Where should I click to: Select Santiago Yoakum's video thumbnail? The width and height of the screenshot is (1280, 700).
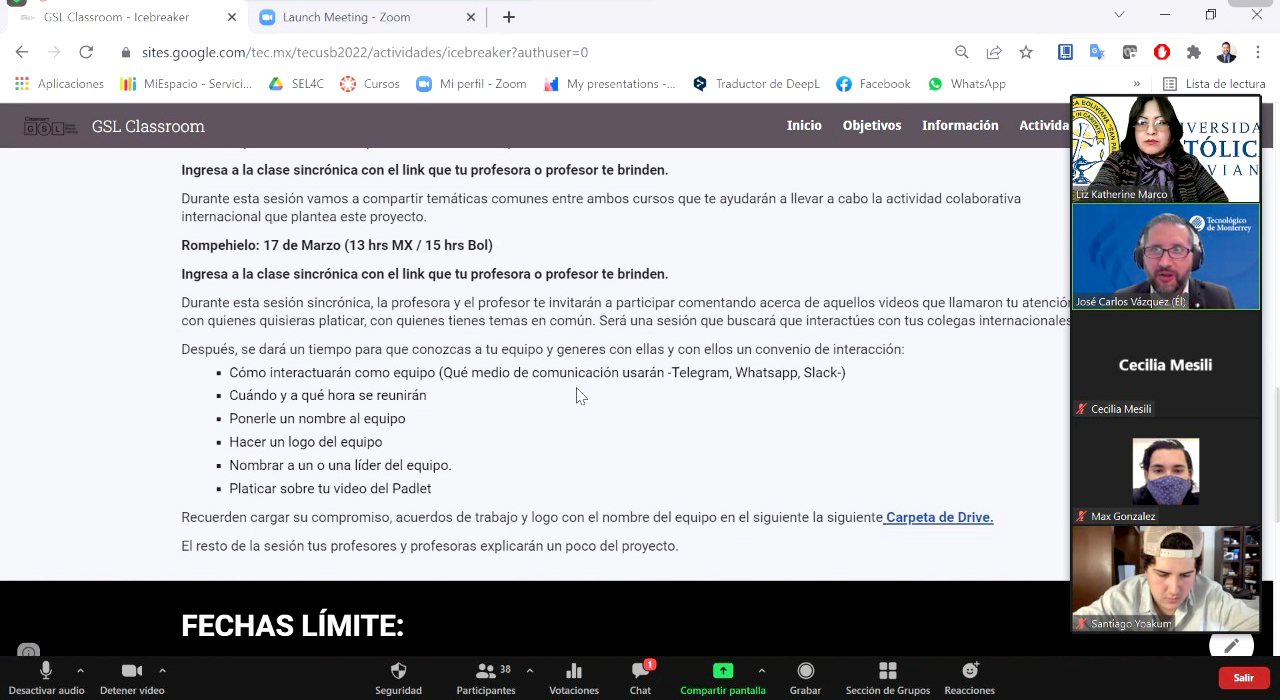1165,578
